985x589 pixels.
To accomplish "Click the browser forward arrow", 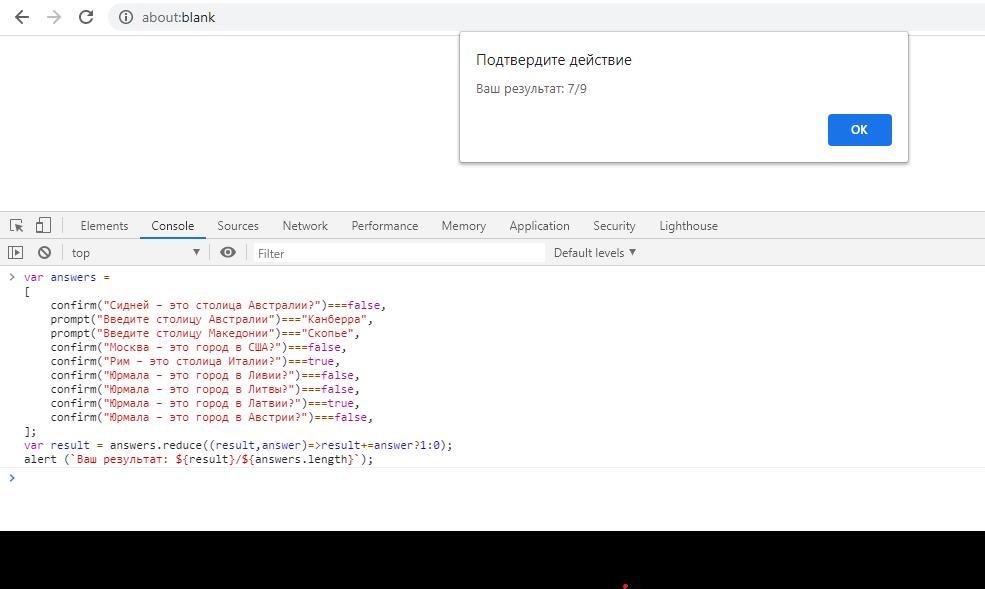I will 54,17.
